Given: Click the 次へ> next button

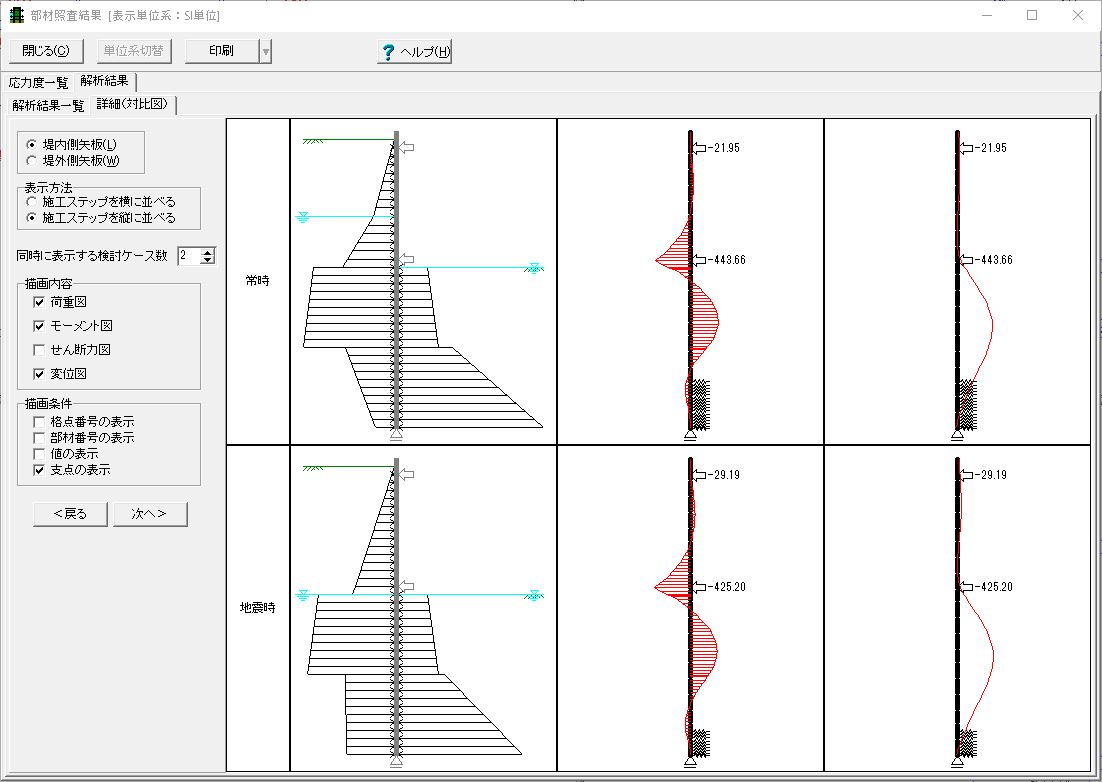Looking at the screenshot, I should 149,514.
